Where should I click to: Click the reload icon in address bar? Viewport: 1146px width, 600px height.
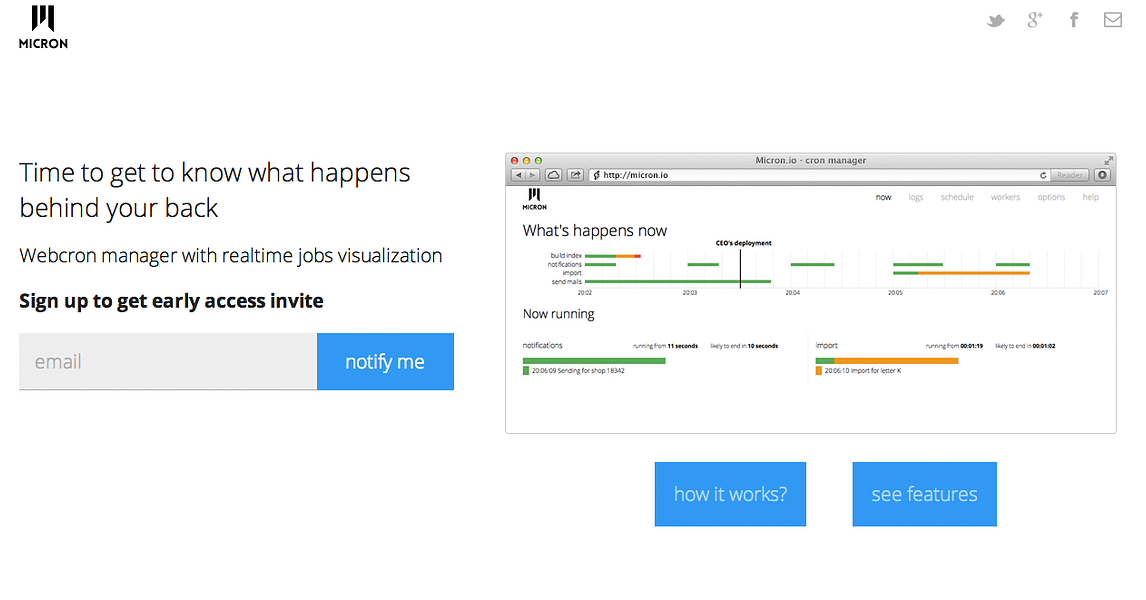1043,175
